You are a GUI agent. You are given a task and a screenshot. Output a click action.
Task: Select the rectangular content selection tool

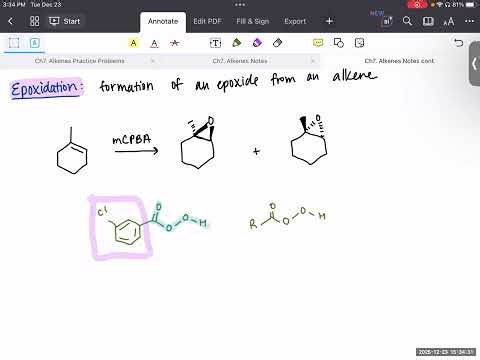[x=14, y=43]
